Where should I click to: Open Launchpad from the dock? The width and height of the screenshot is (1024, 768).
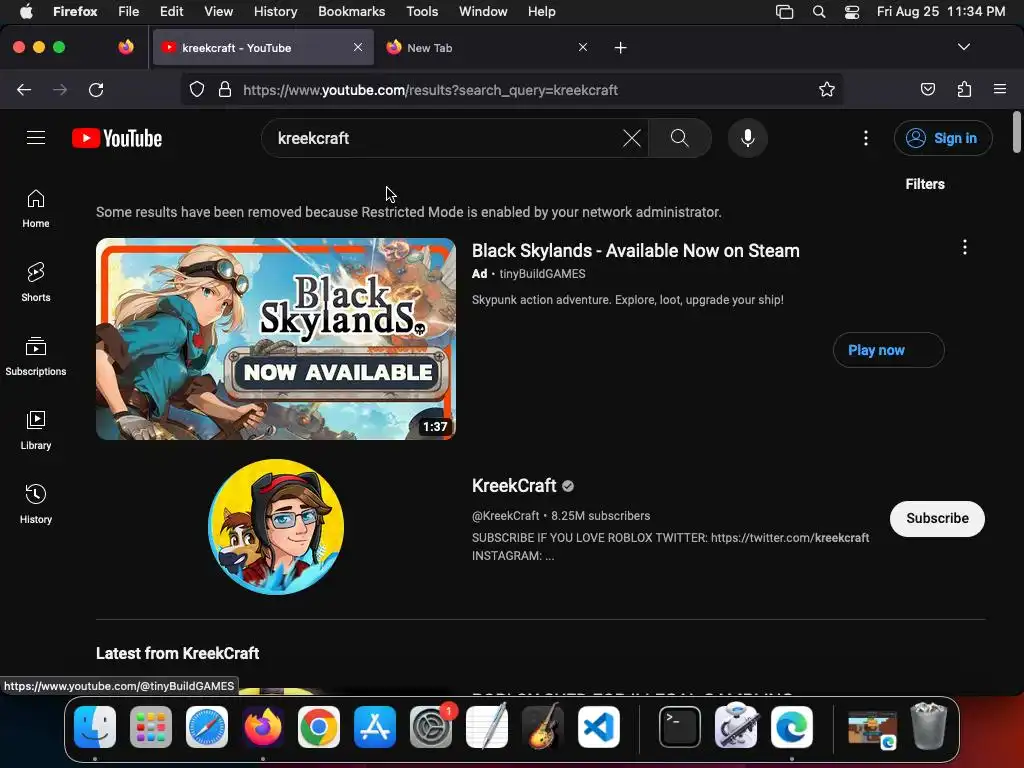(x=151, y=727)
